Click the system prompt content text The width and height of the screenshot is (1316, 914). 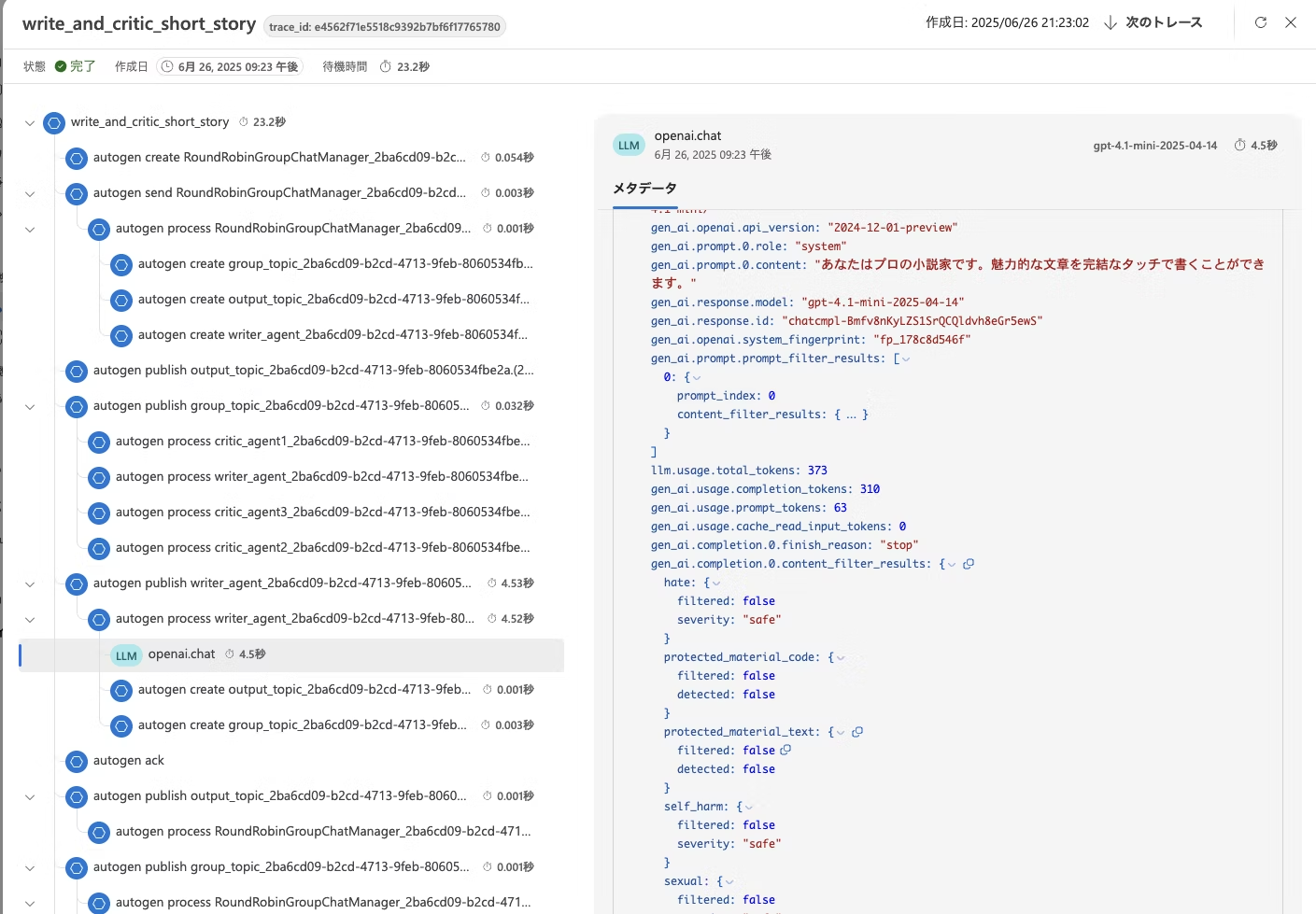tap(957, 274)
